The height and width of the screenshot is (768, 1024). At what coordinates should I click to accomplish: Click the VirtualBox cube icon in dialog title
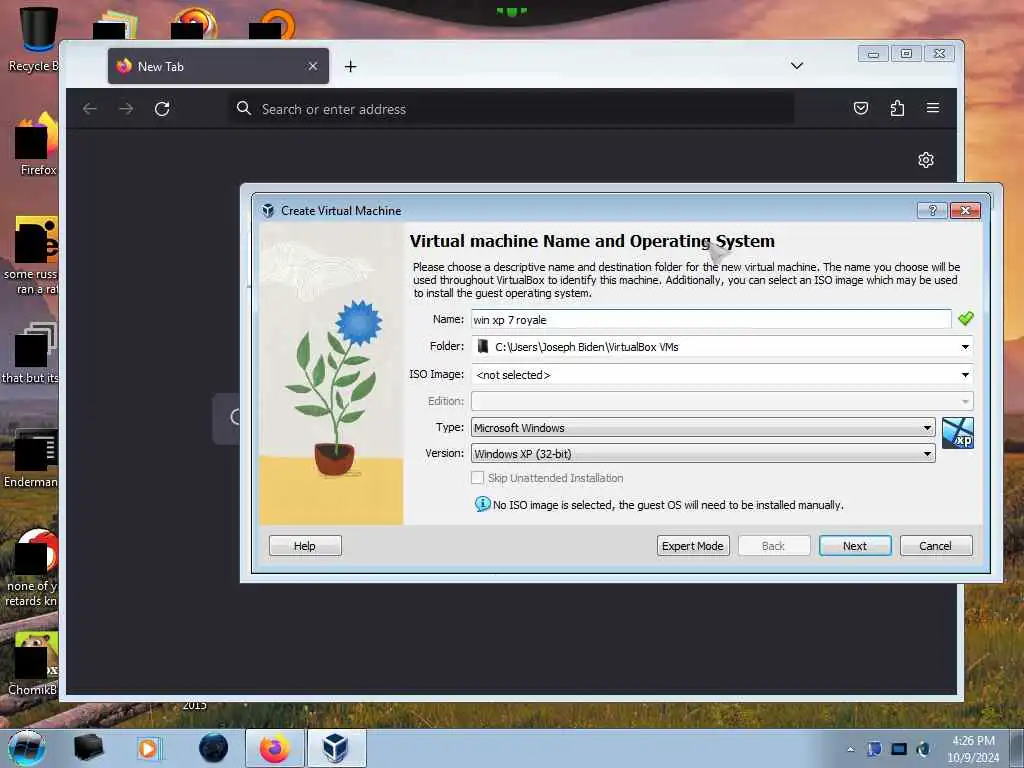point(267,210)
